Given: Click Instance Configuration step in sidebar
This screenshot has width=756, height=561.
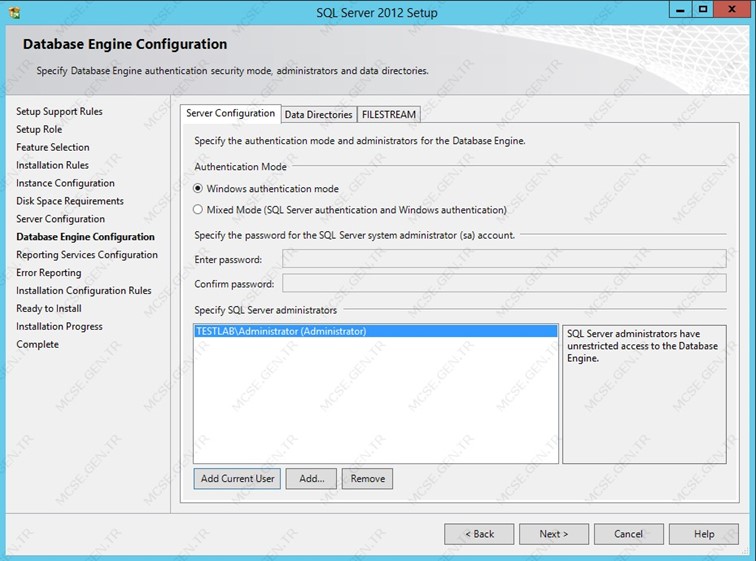Looking at the screenshot, I should (x=65, y=183).
